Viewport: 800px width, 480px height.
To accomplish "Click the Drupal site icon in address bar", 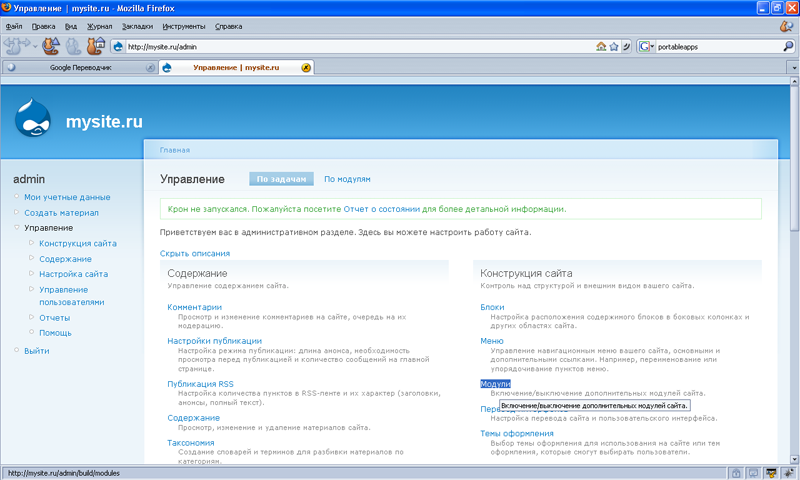I will pyautogui.click(x=118, y=46).
